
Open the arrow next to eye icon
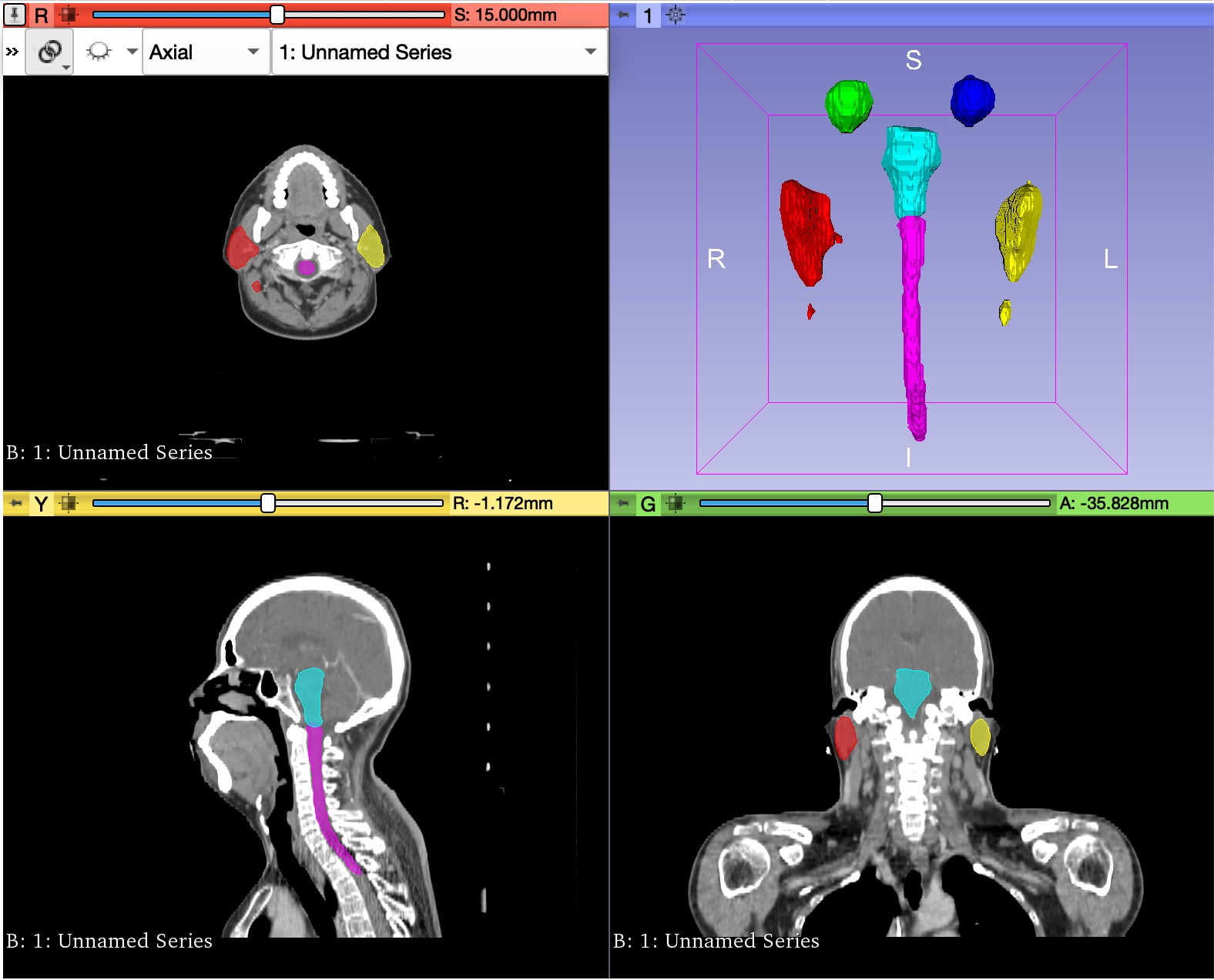tap(132, 52)
